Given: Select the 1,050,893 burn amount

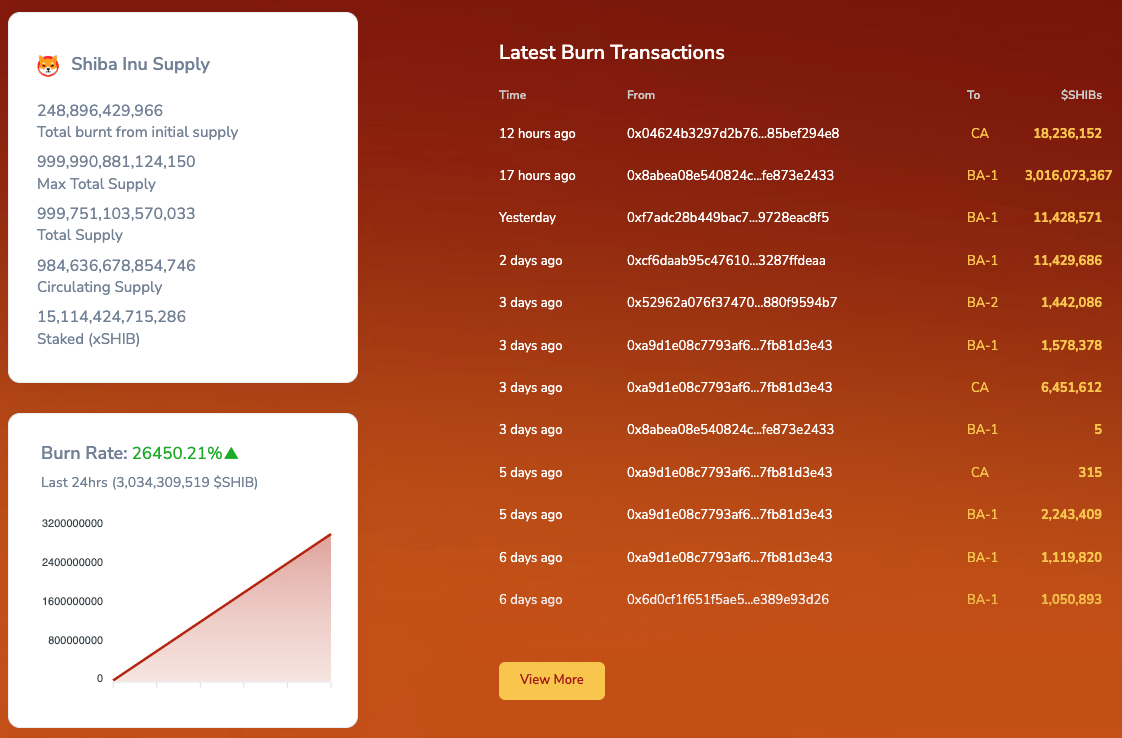Looking at the screenshot, I should pos(1071,600).
